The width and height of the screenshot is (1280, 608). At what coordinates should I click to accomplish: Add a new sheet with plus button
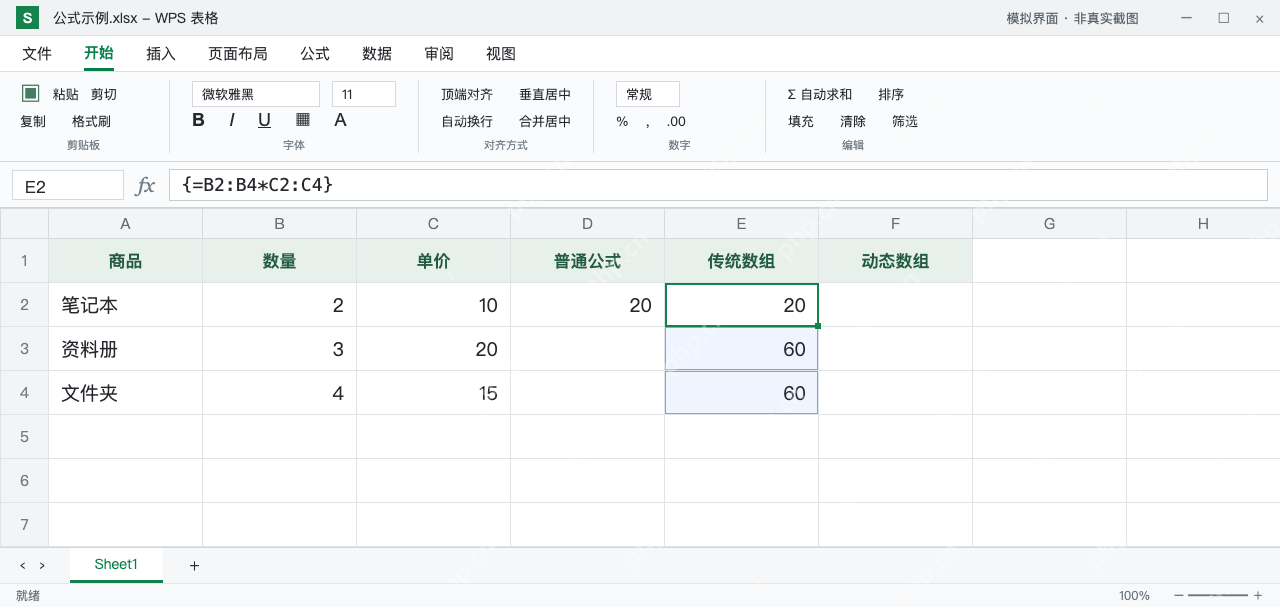click(x=194, y=566)
